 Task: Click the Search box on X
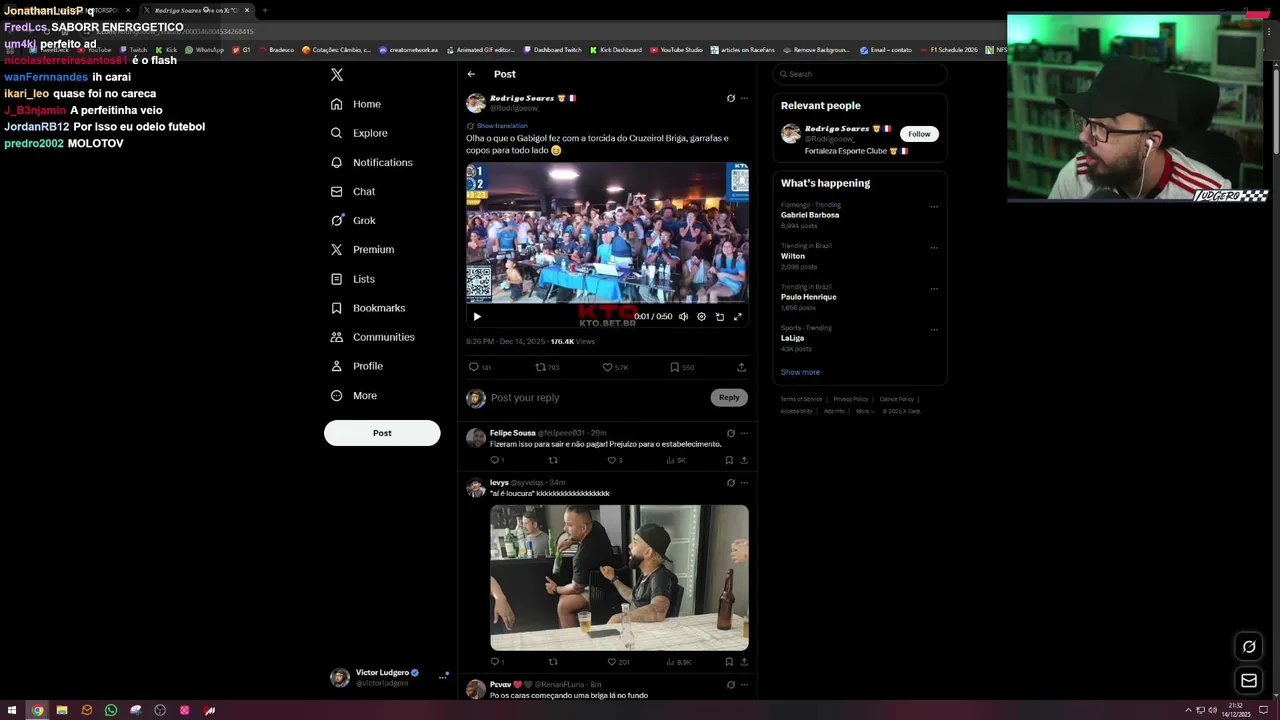tap(859, 74)
